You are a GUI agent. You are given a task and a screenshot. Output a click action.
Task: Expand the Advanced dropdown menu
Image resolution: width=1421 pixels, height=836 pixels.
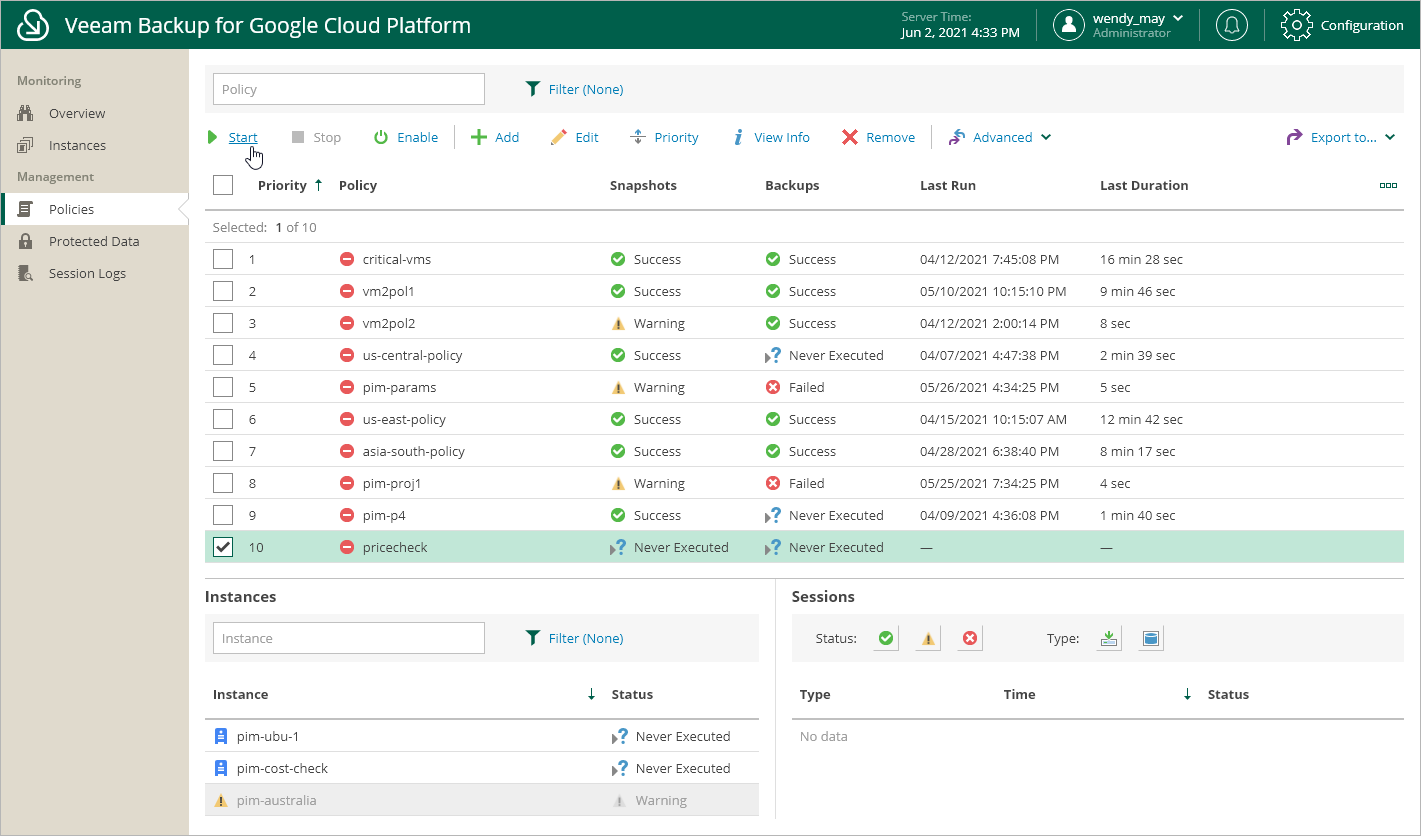(1000, 137)
